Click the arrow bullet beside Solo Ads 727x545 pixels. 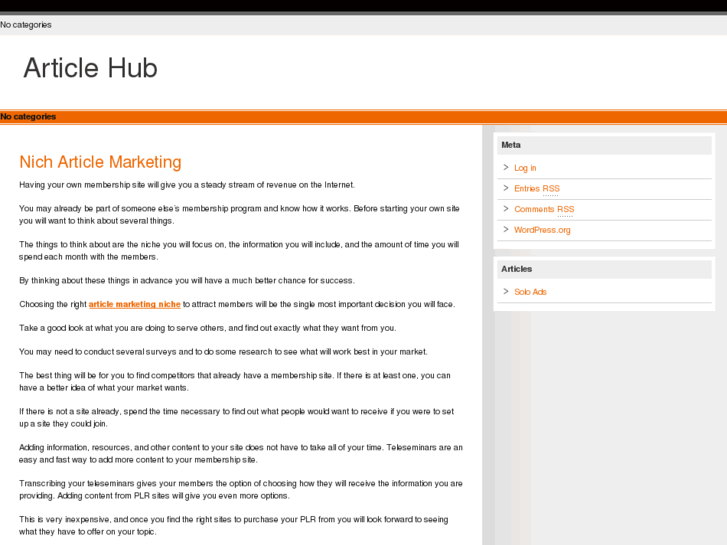click(x=506, y=291)
